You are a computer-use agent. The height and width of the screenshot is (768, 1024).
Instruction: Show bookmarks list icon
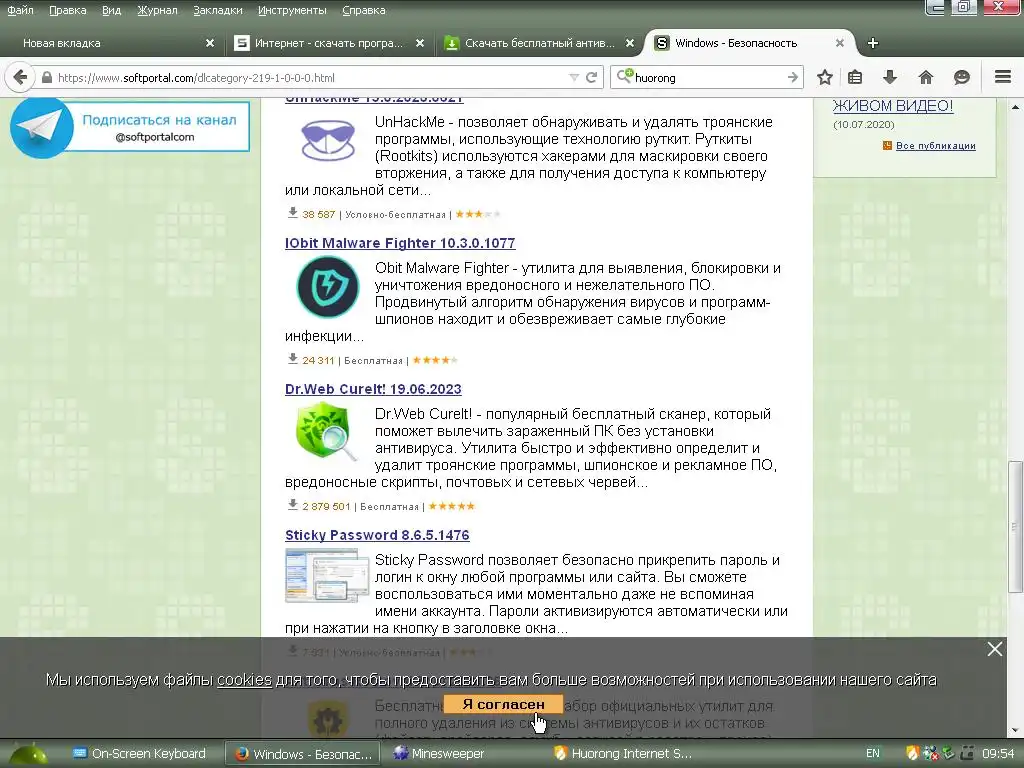point(855,77)
